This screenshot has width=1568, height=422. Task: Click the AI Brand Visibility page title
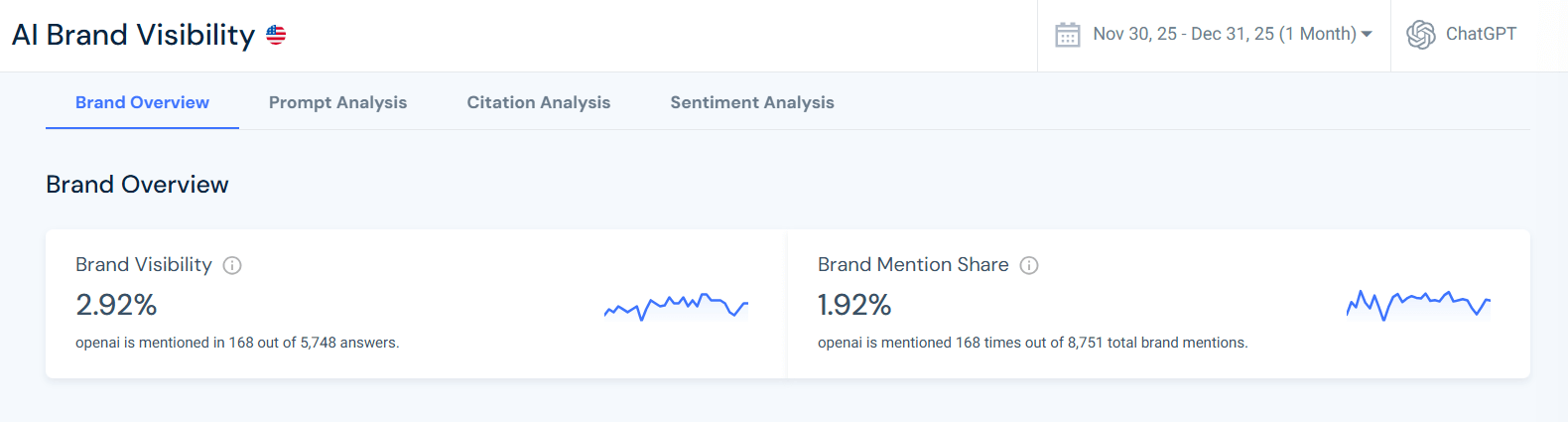point(133,35)
